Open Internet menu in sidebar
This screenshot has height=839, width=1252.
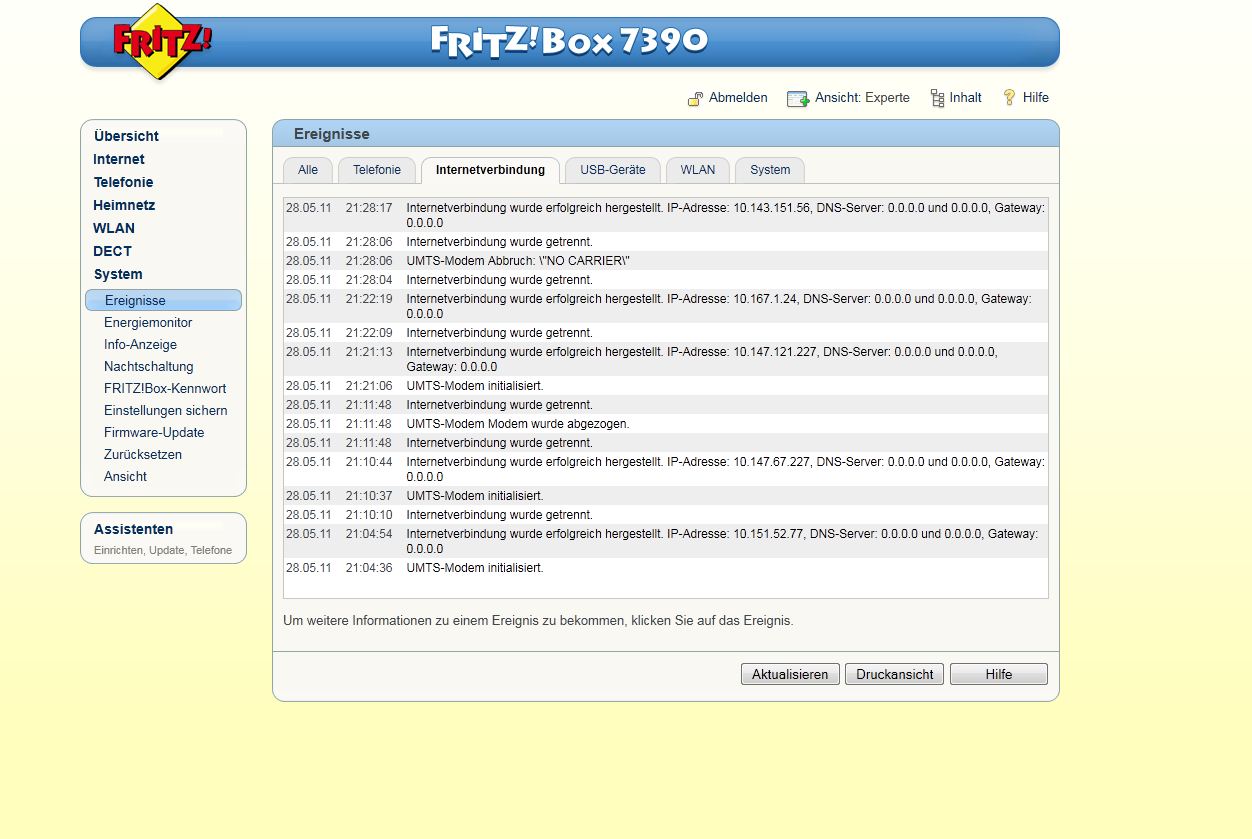(x=119, y=159)
